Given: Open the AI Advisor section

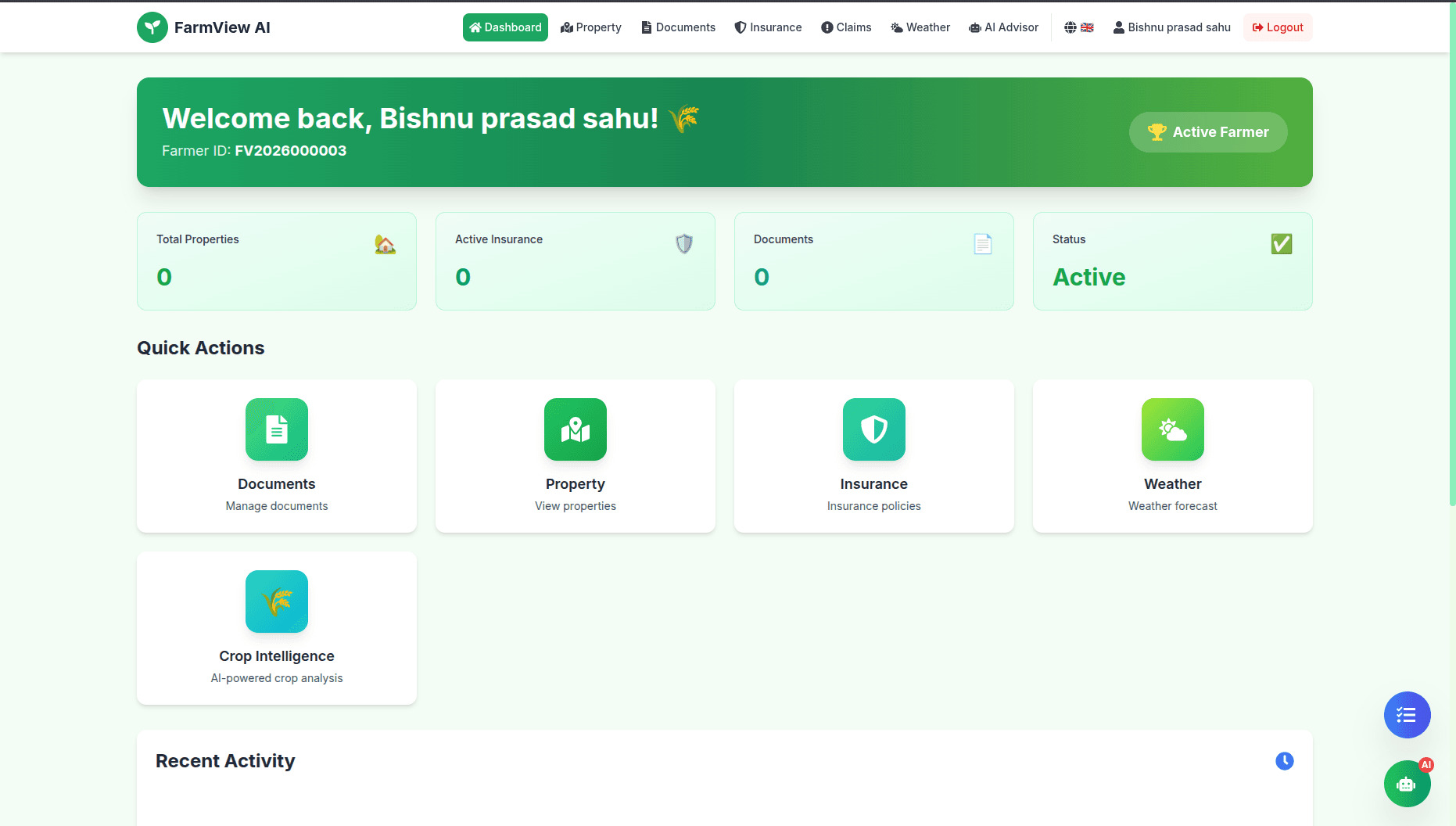Looking at the screenshot, I should [1003, 27].
